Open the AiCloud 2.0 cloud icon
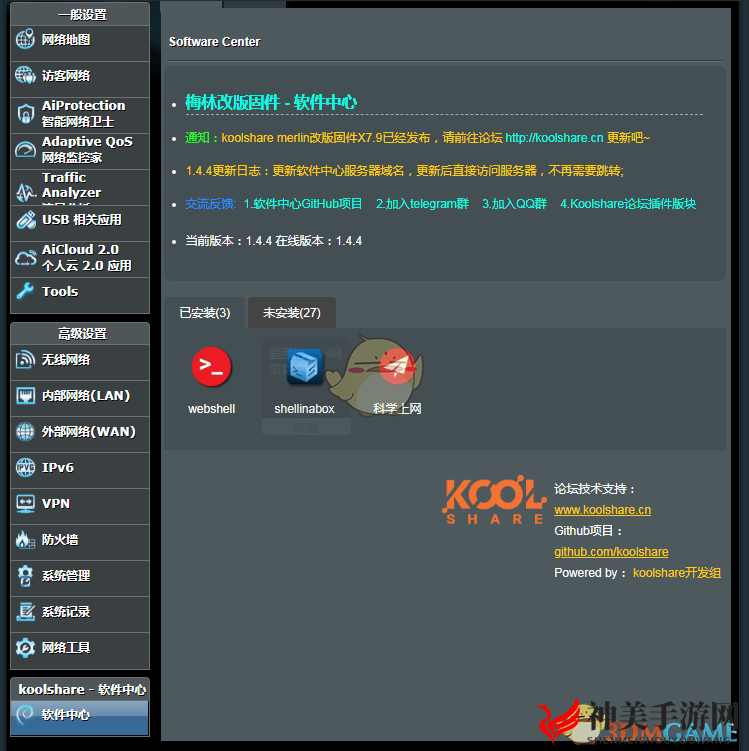749x751 pixels. pos(25,258)
